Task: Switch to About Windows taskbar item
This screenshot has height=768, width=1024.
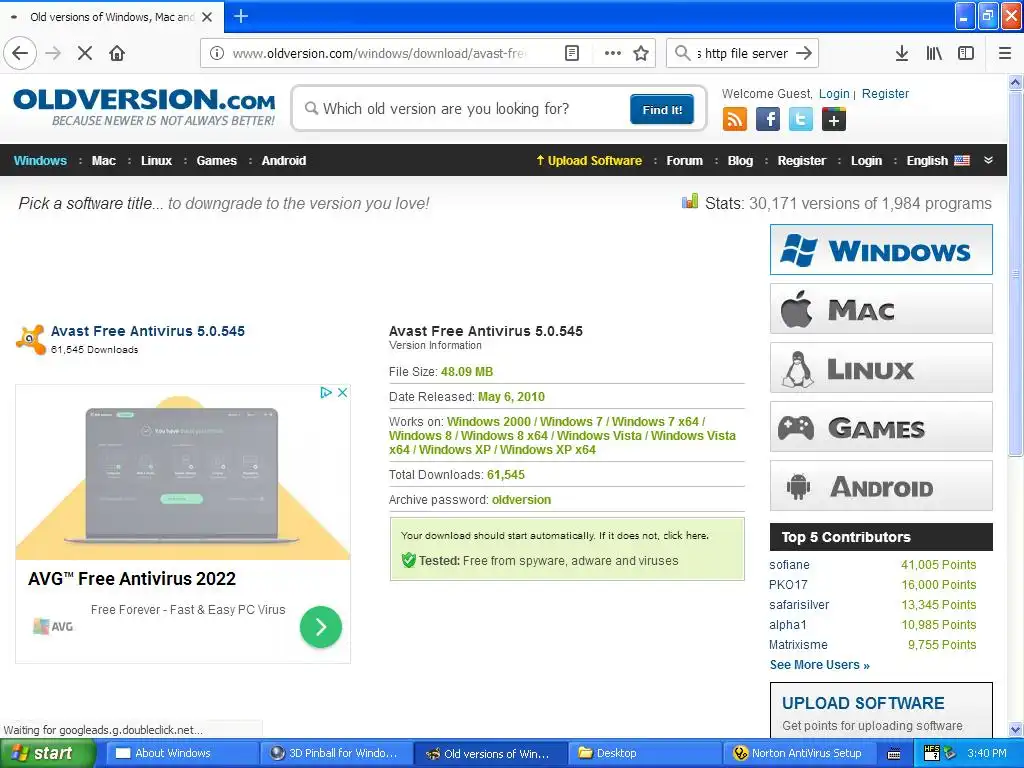Action: point(183,754)
